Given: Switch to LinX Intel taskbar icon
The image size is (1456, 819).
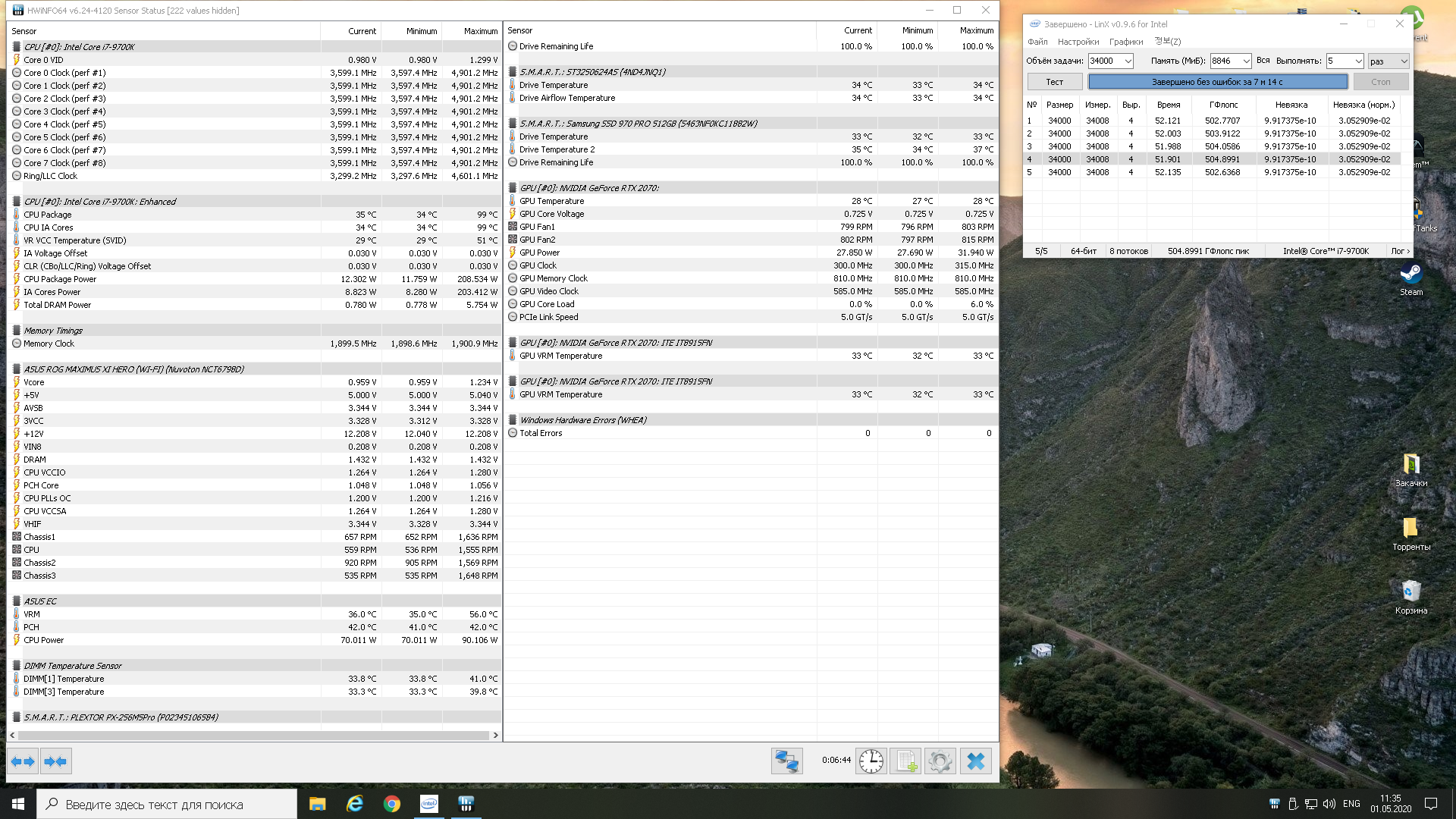Looking at the screenshot, I should pos(428,804).
